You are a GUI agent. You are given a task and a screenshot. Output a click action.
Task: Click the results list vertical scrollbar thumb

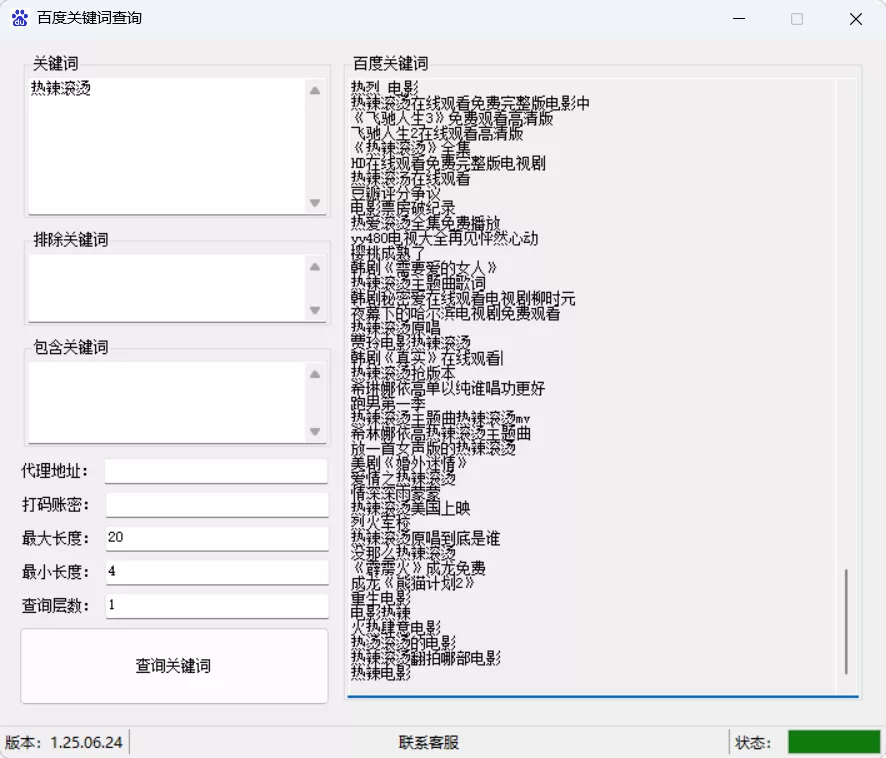(x=846, y=621)
